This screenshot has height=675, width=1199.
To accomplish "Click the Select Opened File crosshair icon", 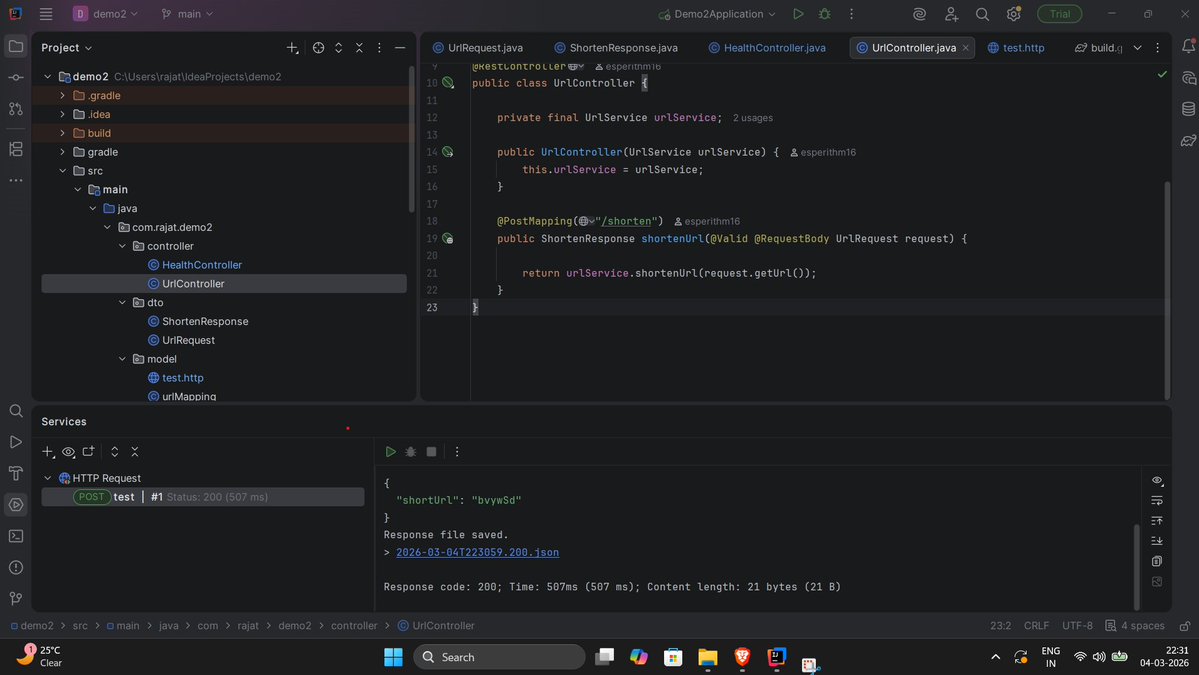I will coord(318,47).
